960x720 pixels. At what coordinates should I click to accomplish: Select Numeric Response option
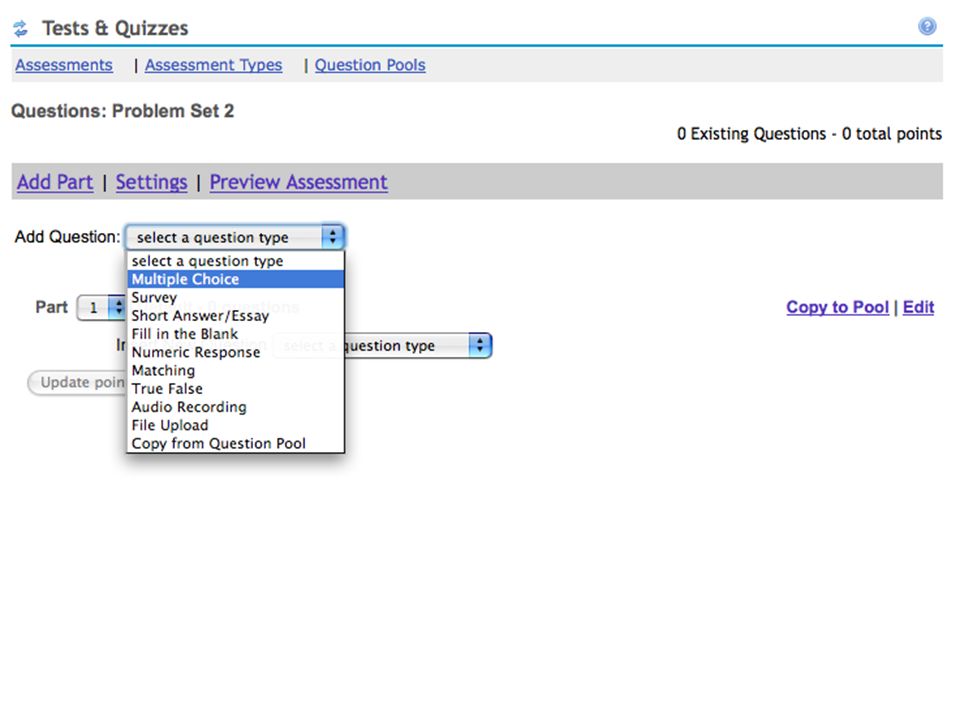236,352
